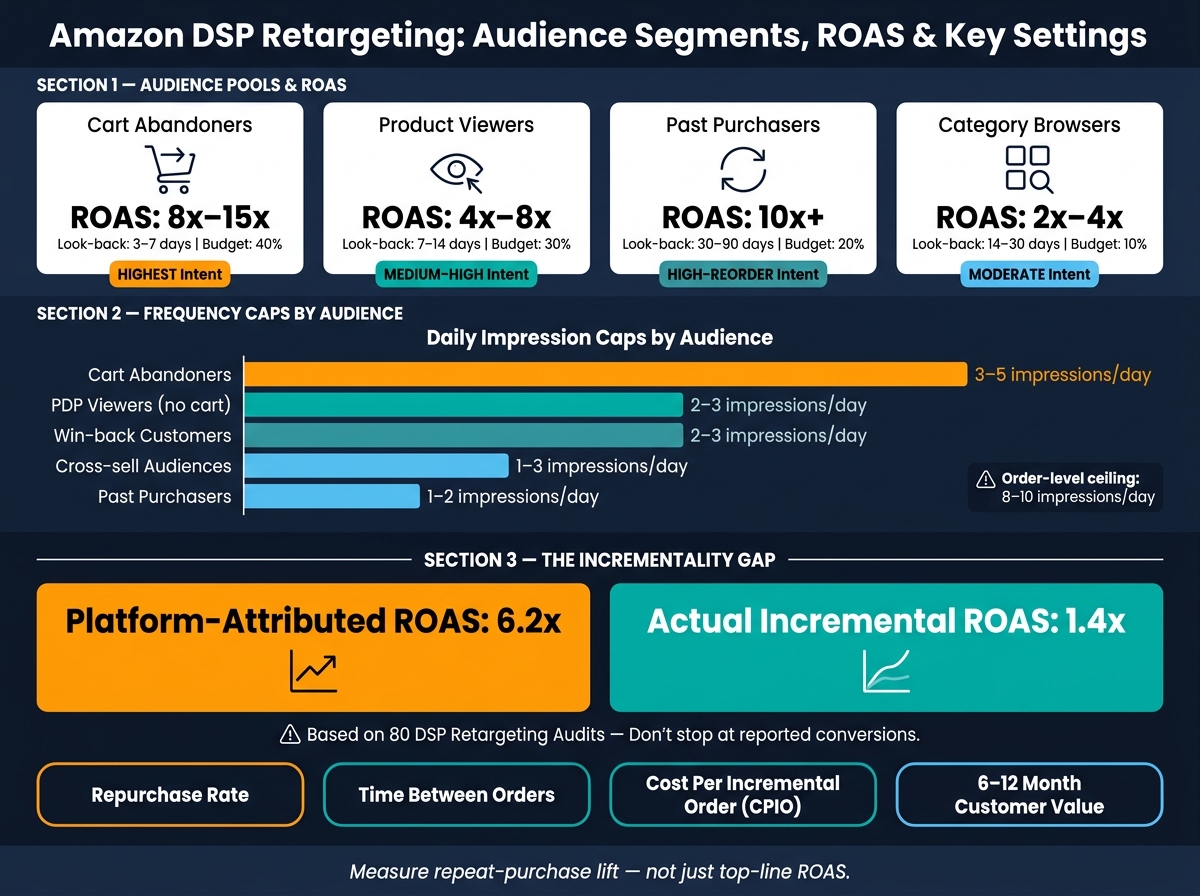This screenshot has height=896, width=1200.
Task: Click the Cost Per Incremental Order (CPIO) box
Action: (743, 795)
